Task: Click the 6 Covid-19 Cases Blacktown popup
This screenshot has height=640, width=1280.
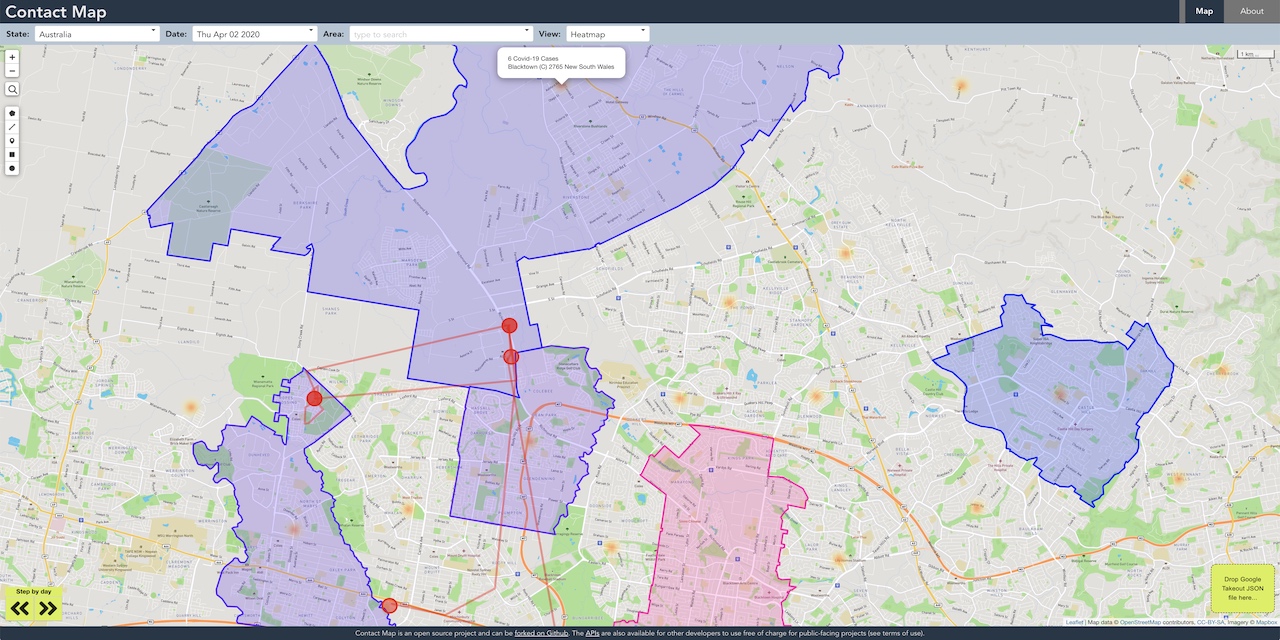Action: 561,63
